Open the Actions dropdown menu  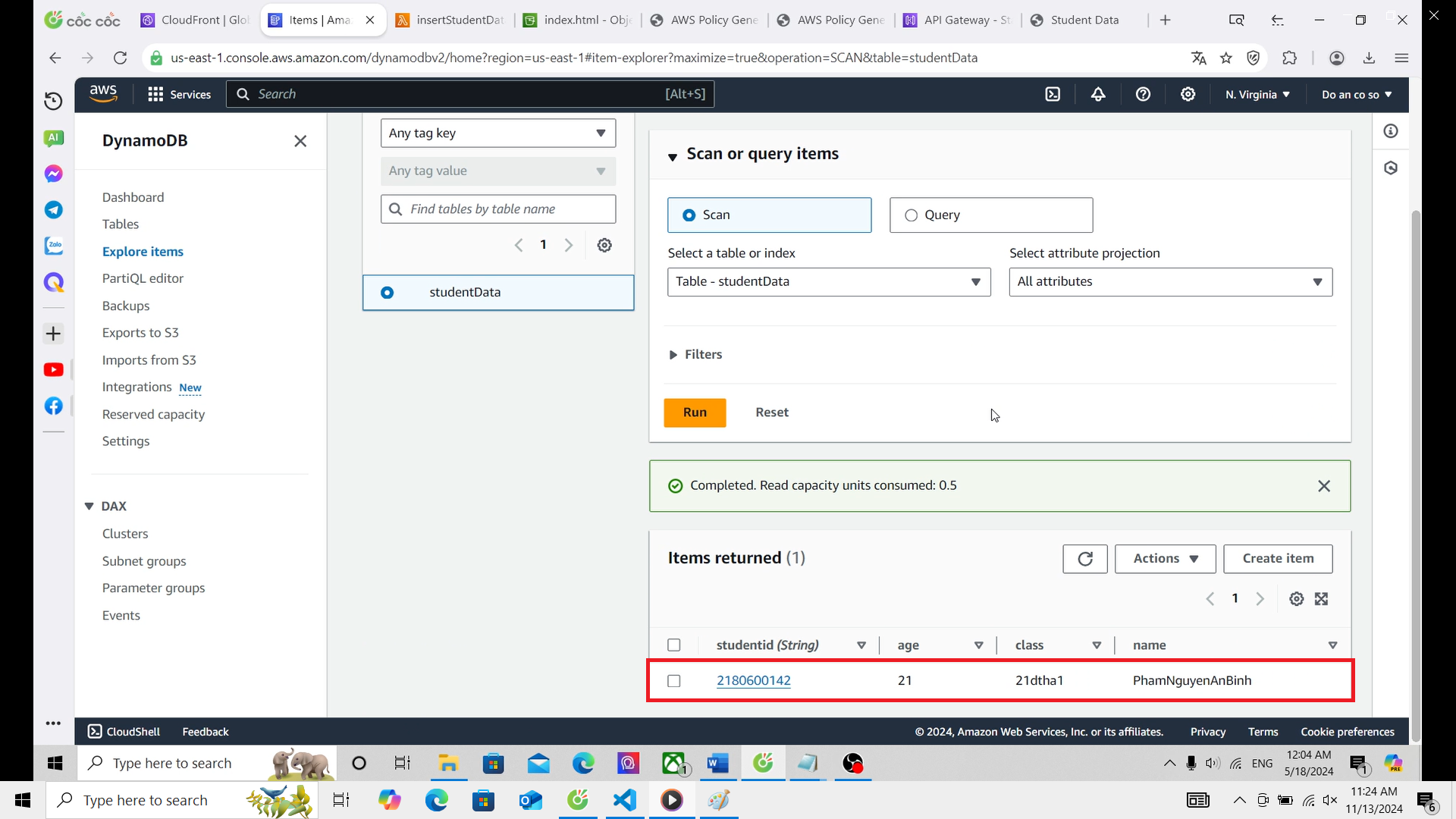1165,559
